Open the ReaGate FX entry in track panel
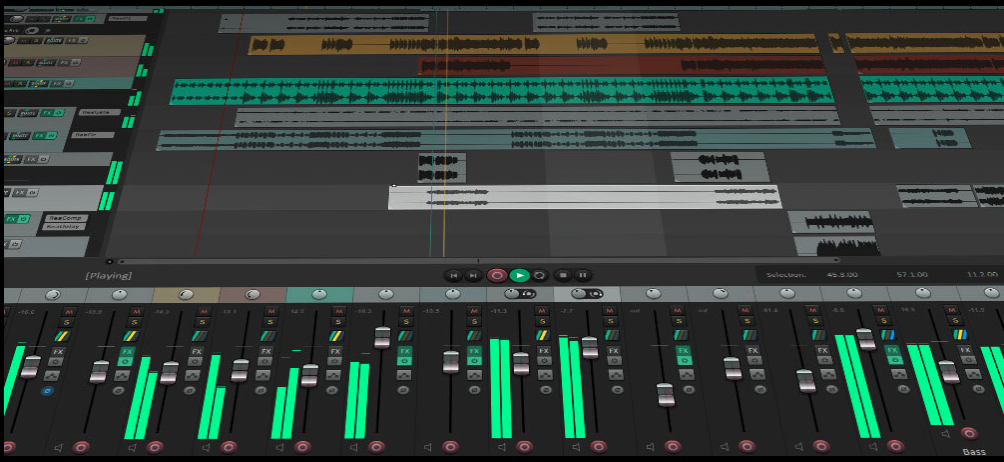Viewport: 1004px width, 462px height. coord(98,112)
